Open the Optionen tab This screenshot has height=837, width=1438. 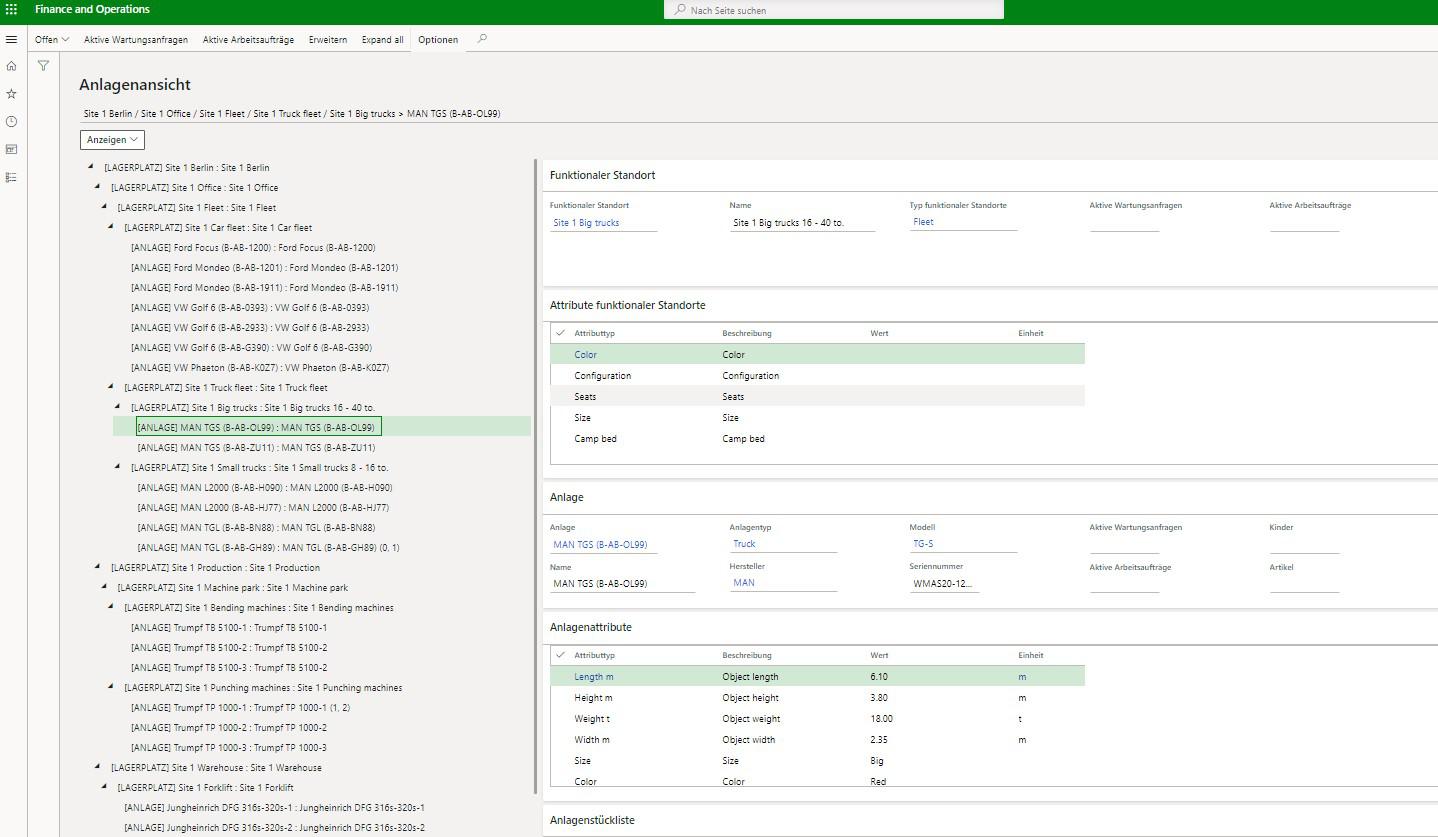(438, 40)
